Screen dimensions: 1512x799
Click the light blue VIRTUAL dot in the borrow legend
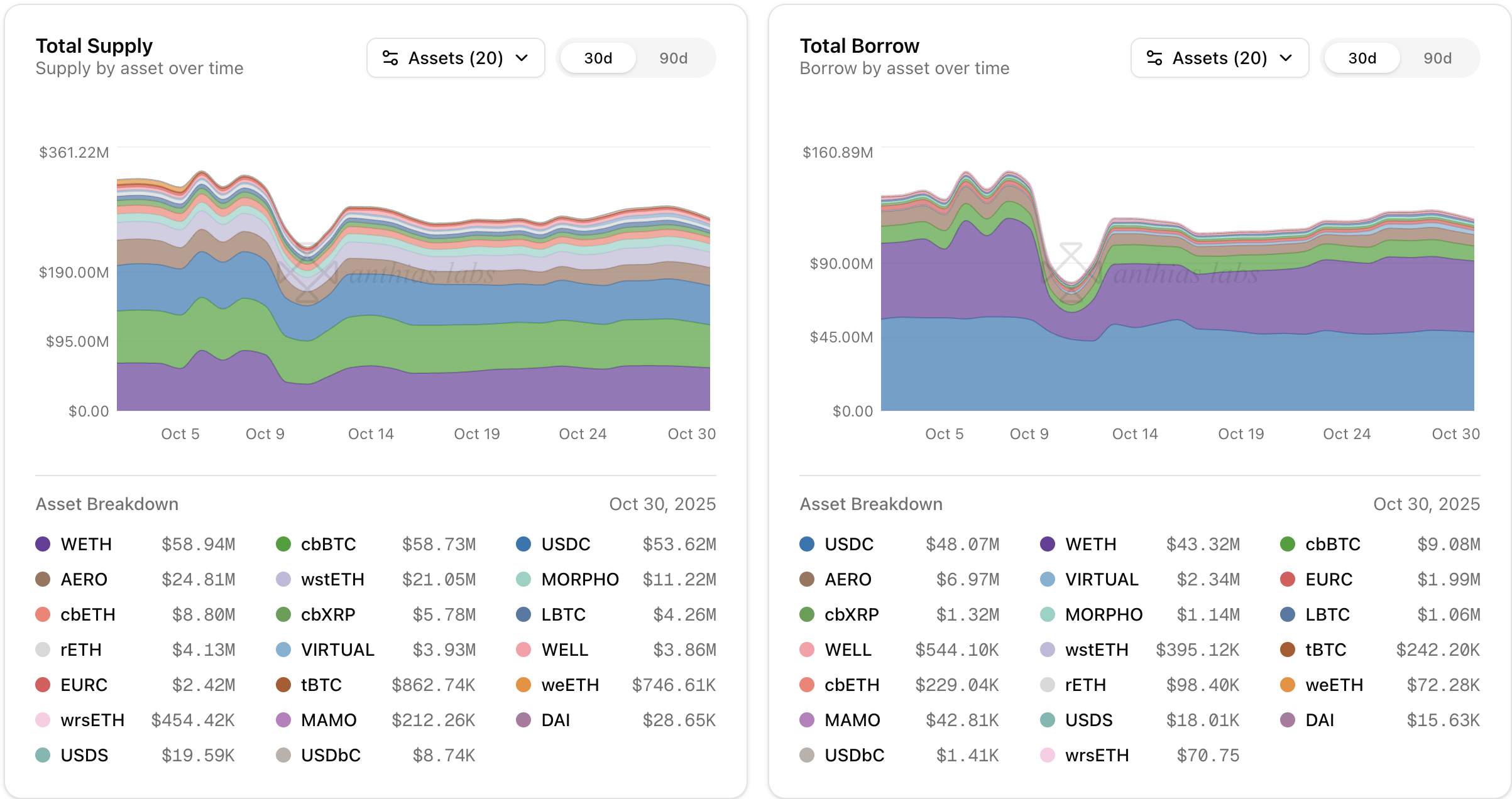coord(1048,579)
